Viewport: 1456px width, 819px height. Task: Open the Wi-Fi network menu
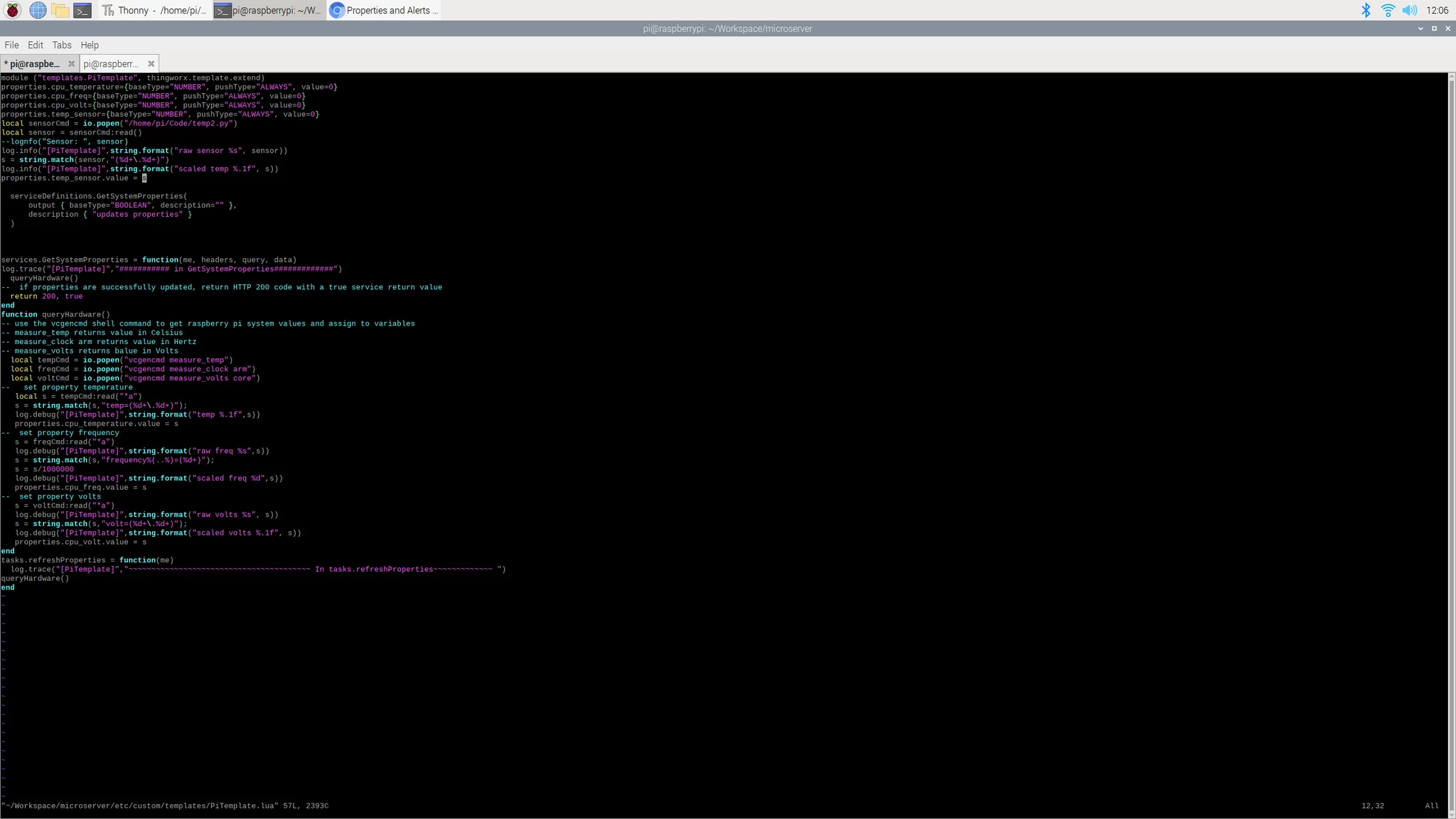click(1387, 10)
